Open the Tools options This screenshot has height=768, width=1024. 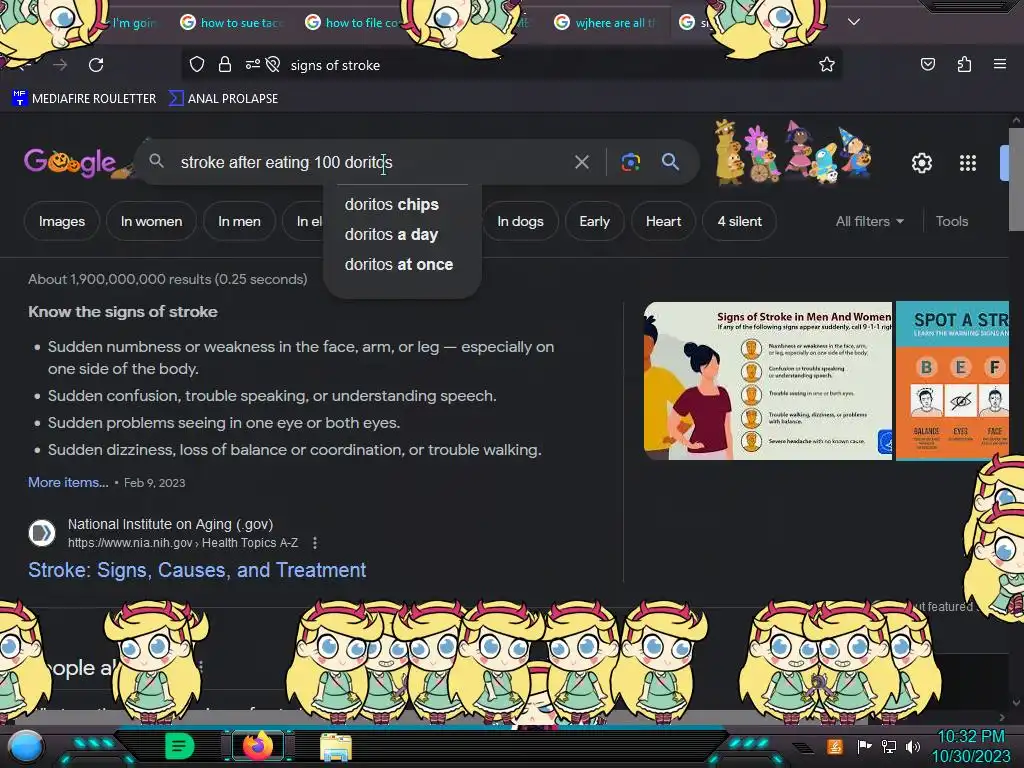(x=952, y=221)
